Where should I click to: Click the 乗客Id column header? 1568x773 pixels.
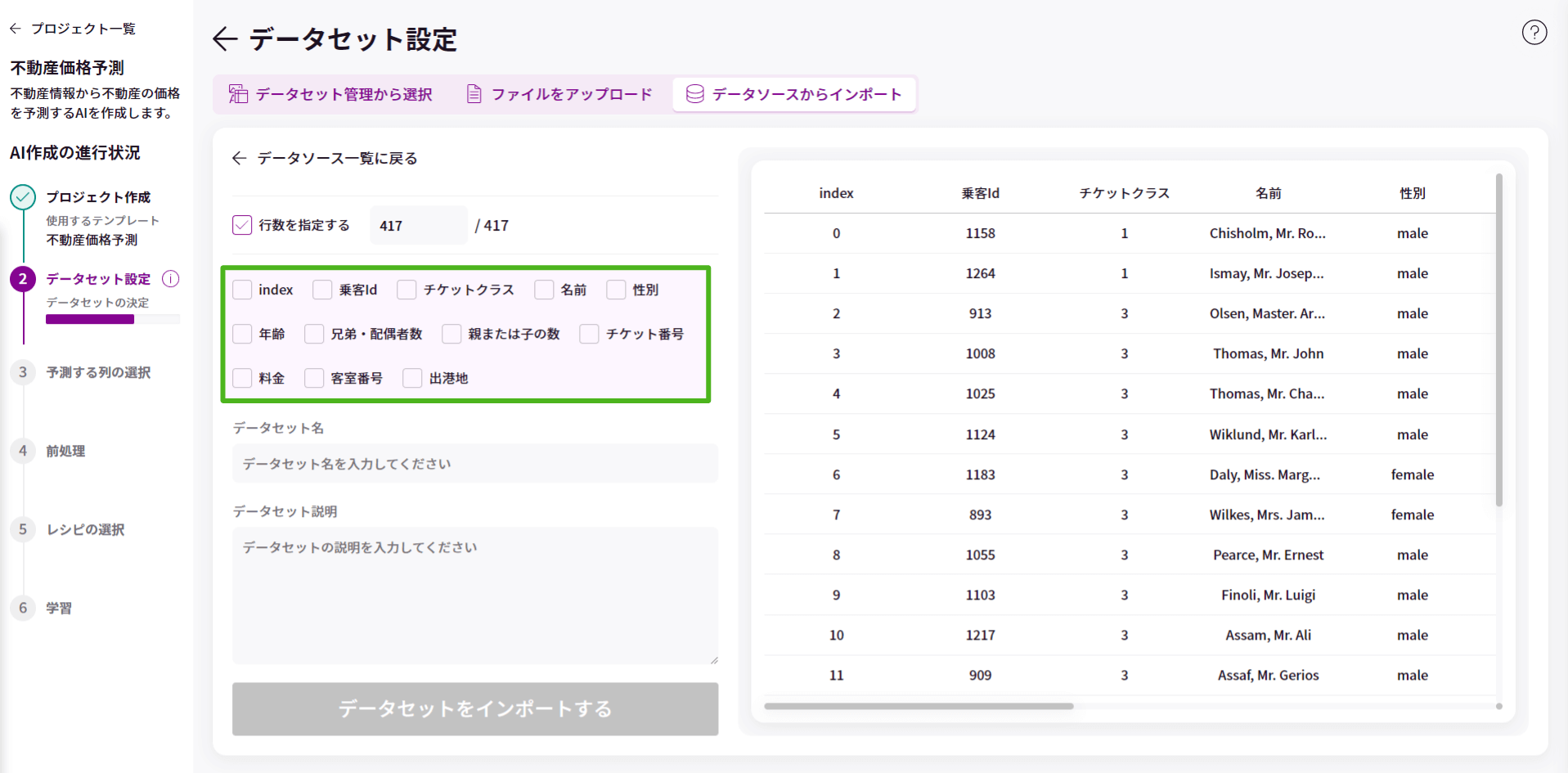coord(980,193)
